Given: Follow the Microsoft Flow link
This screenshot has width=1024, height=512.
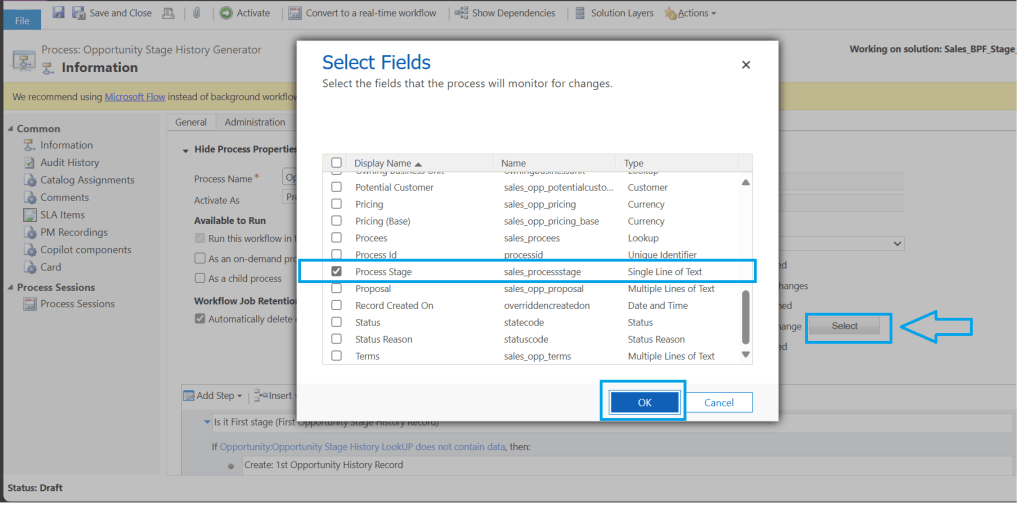Looking at the screenshot, I should click(135, 97).
